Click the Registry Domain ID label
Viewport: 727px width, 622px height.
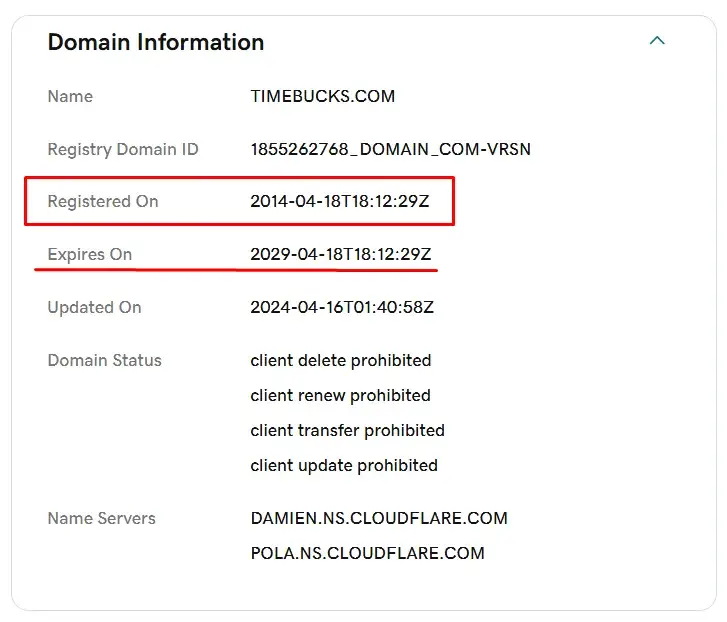click(123, 149)
